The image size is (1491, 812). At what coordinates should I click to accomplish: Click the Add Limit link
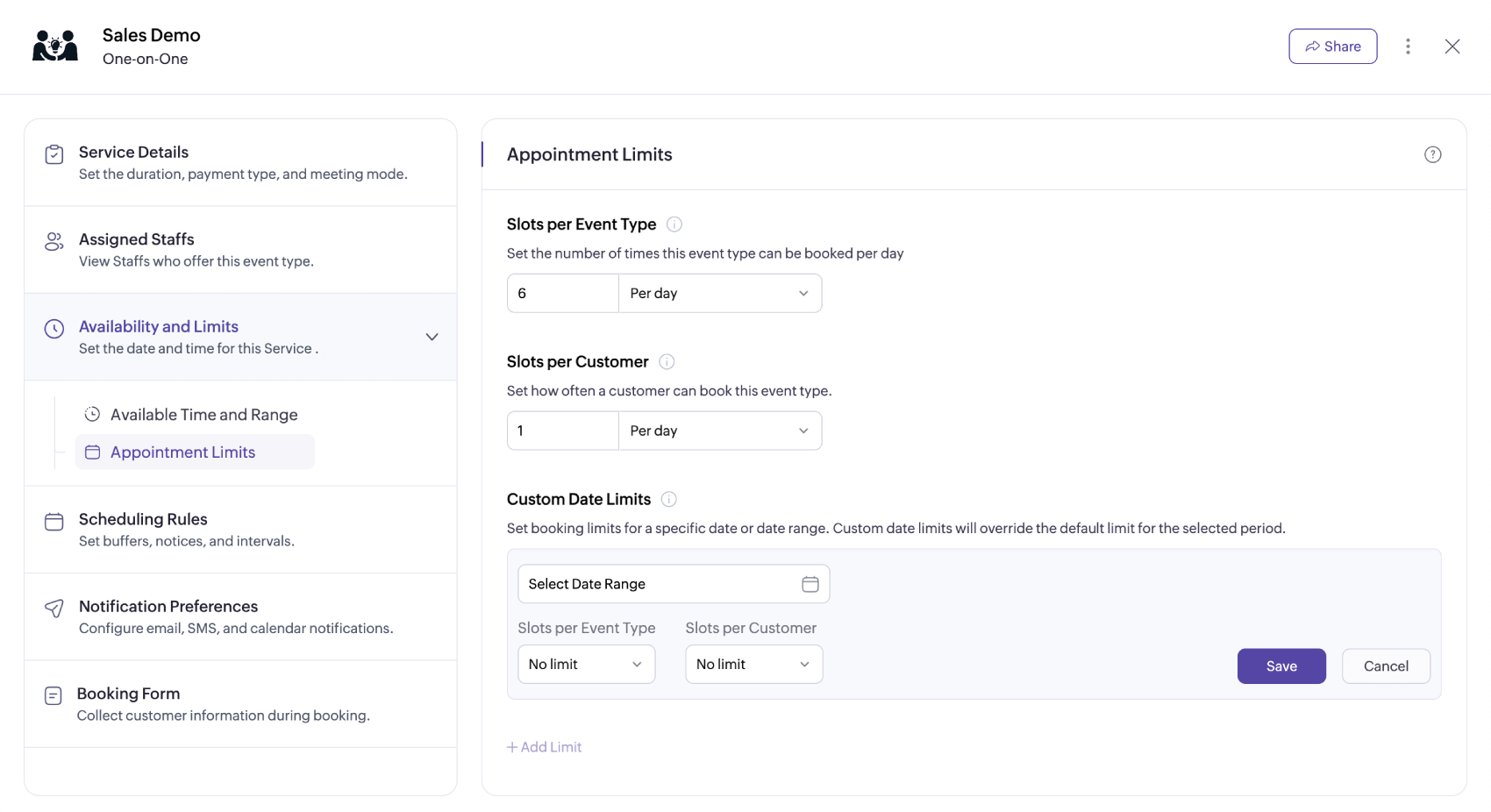coord(544,746)
